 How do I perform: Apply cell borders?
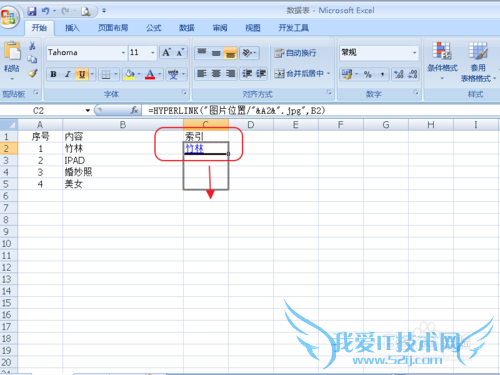[x=106, y=74]
